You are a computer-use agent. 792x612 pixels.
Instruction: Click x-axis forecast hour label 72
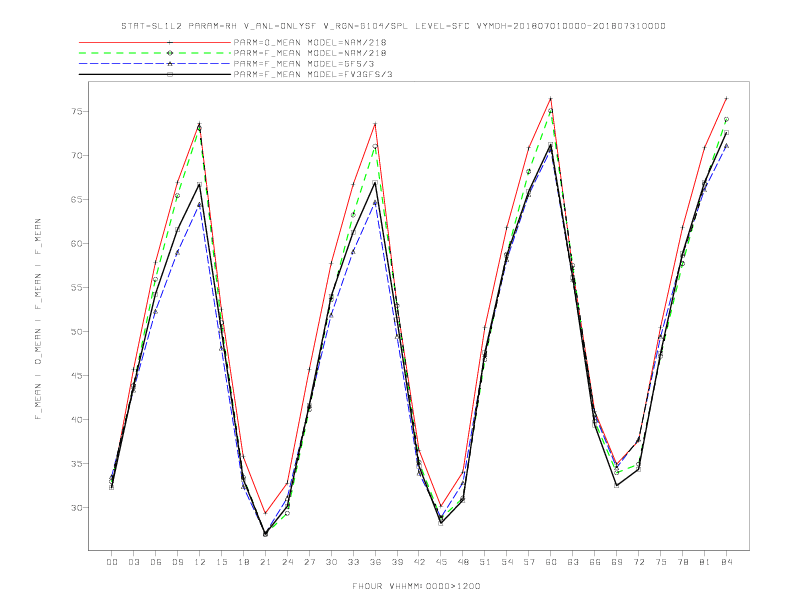639,562
